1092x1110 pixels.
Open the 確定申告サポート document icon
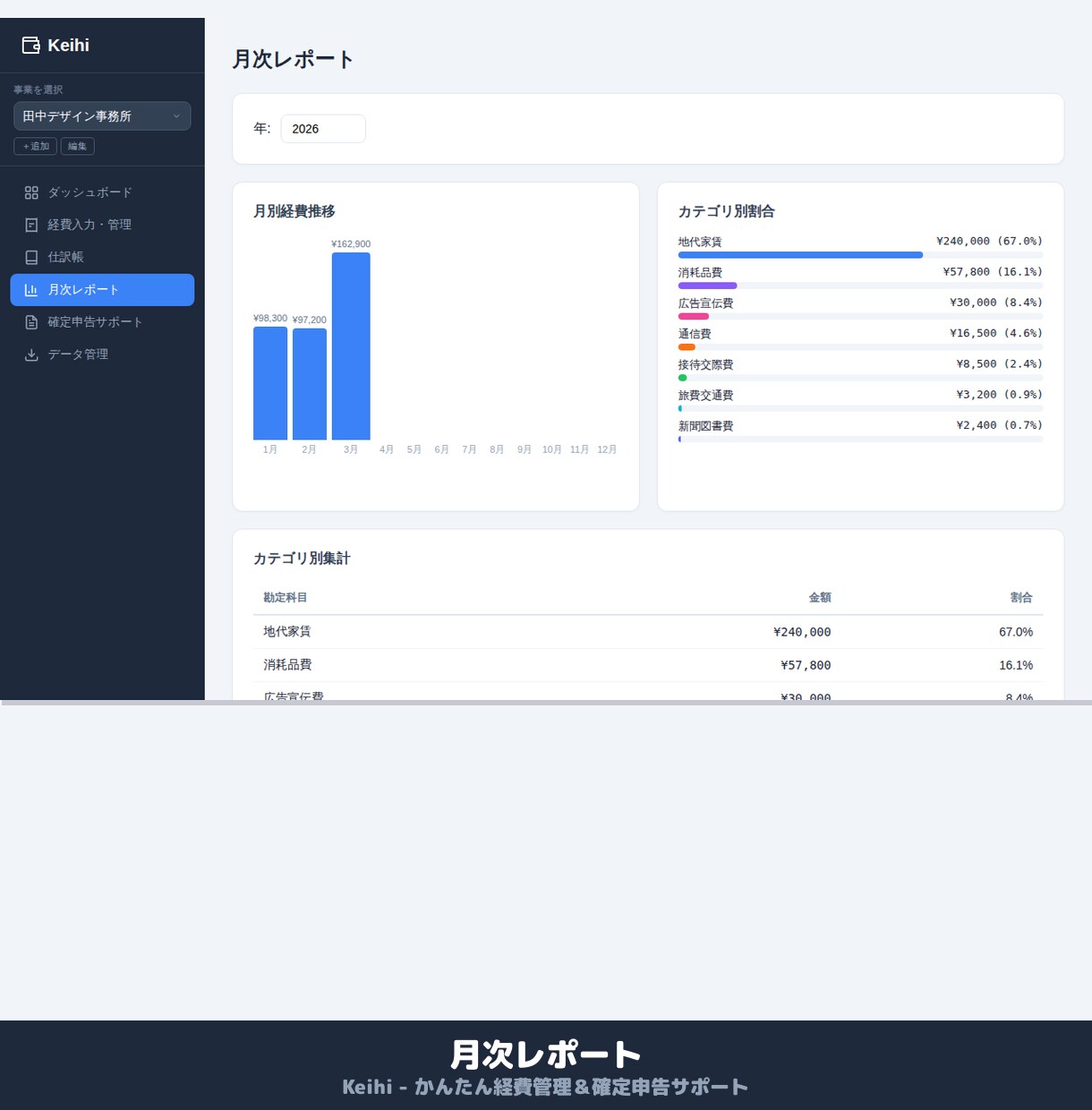click(31, 322)
